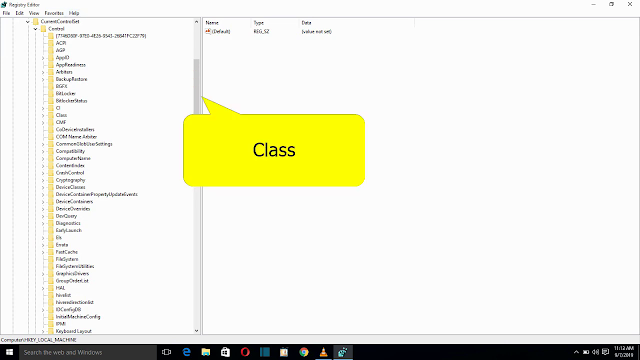
Task: Open the File menu
Action: 6,13
